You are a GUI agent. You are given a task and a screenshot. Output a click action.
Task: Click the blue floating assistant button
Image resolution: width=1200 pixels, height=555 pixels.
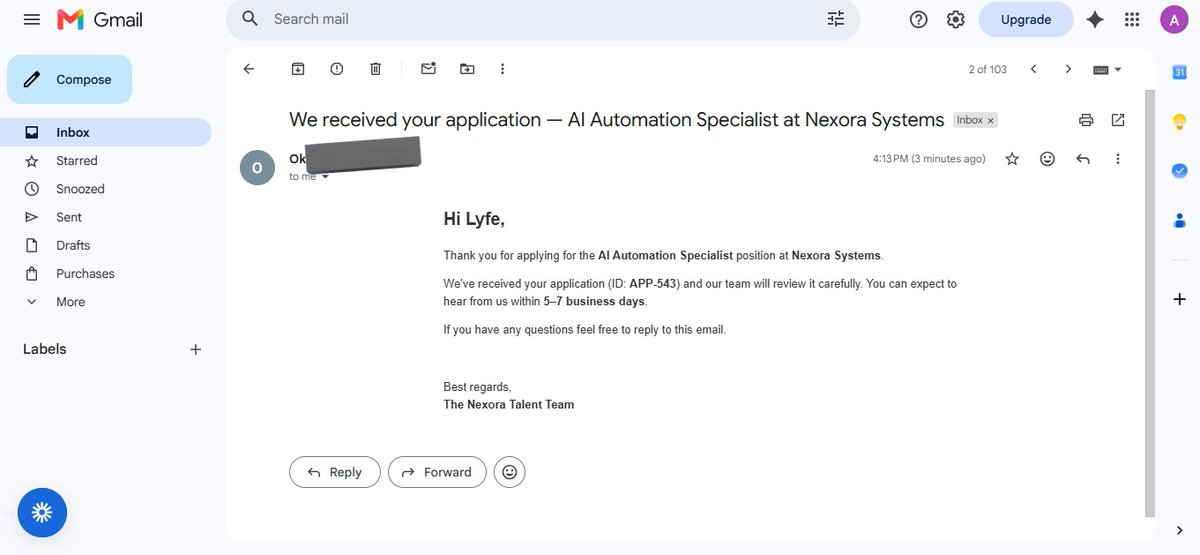42,513
